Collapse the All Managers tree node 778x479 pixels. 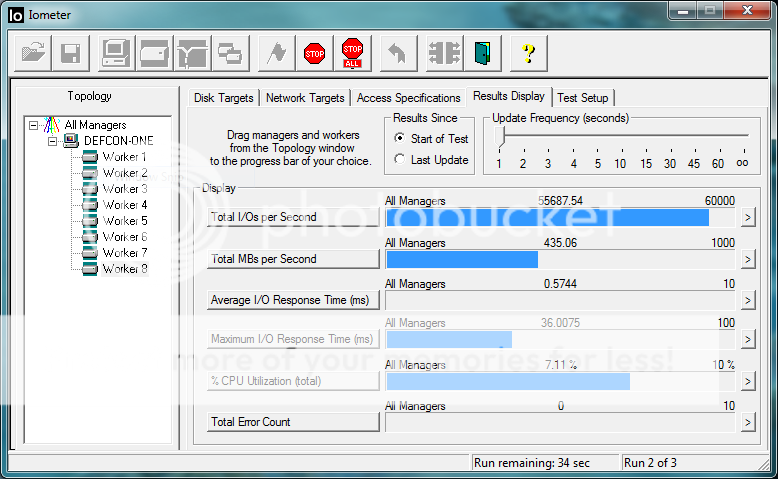coord(34,125)
